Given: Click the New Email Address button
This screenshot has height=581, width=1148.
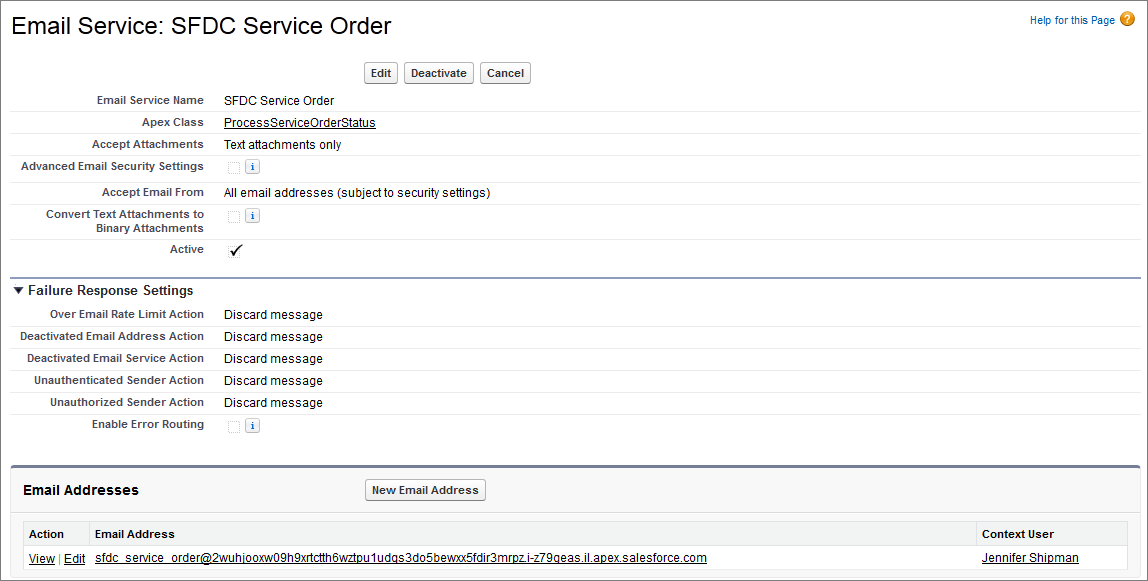Looking at the screenshot, I should pos(425,490).
